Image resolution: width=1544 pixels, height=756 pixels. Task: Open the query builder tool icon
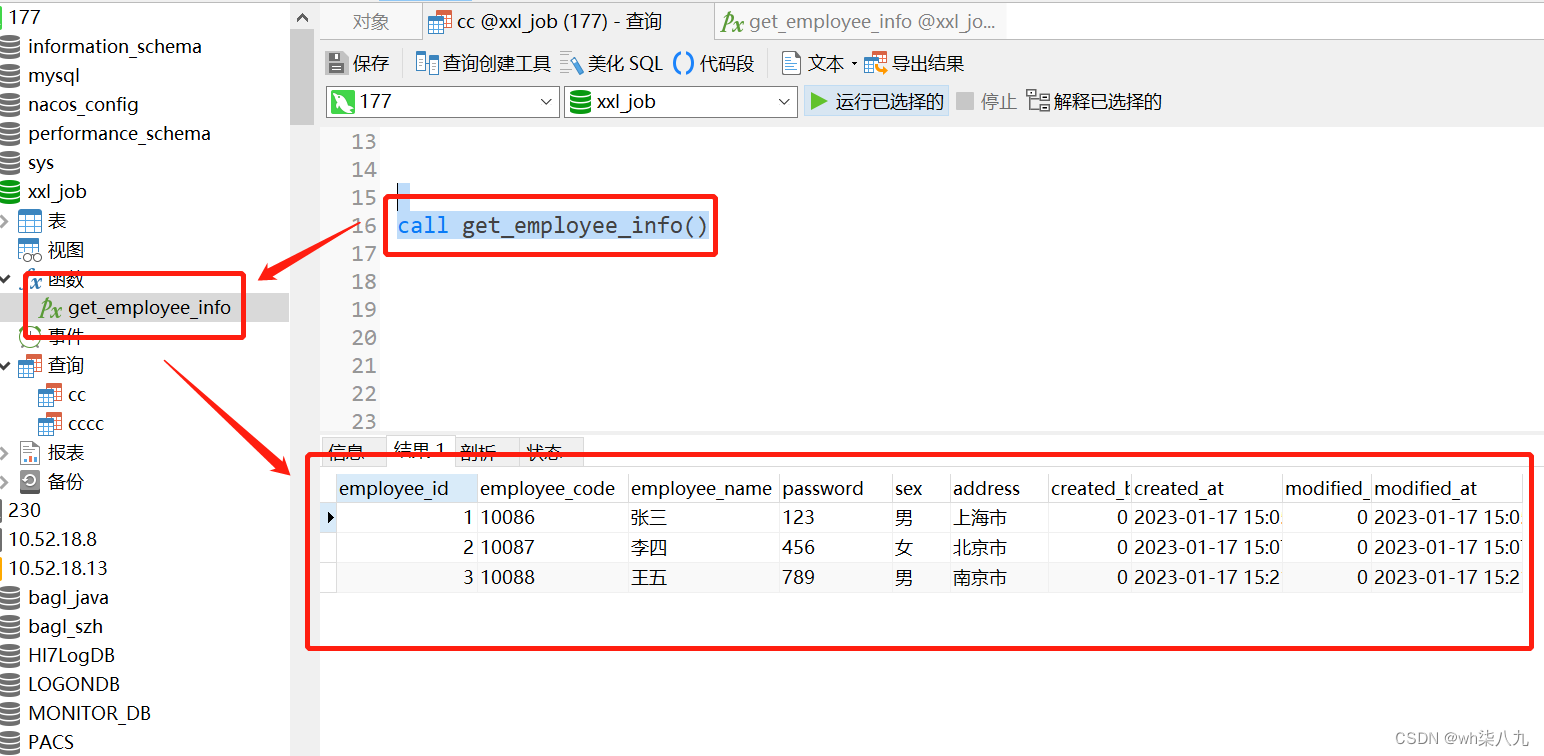pos(427,63)
